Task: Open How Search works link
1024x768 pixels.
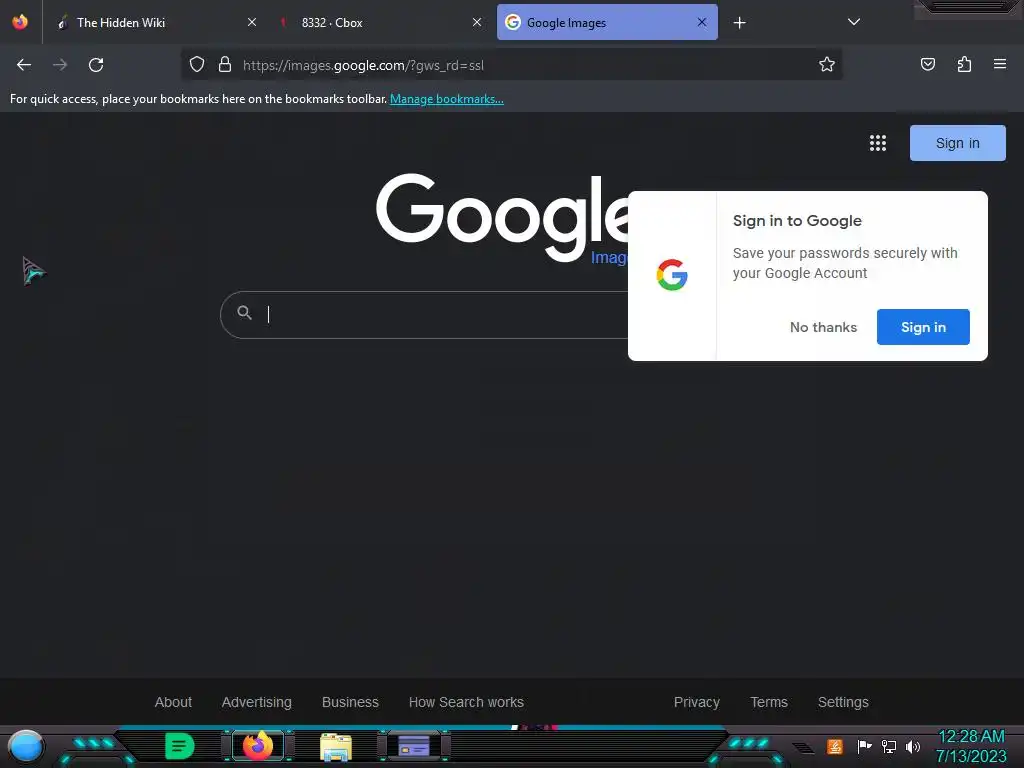Action: click(466, 702)
